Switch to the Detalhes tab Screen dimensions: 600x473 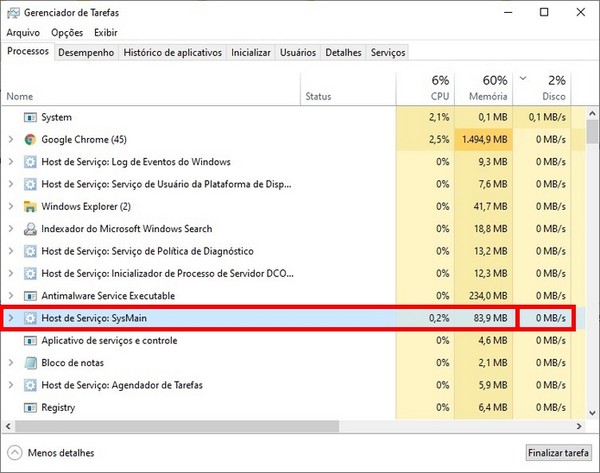tap(343, 53)
